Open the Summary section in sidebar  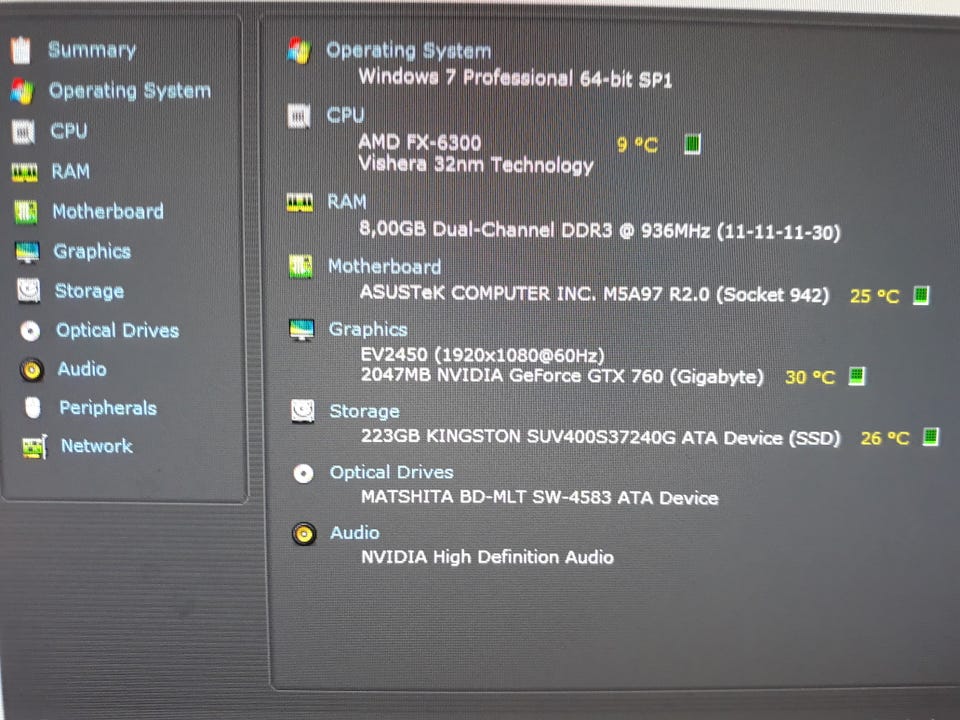click(x=92, y=50)
